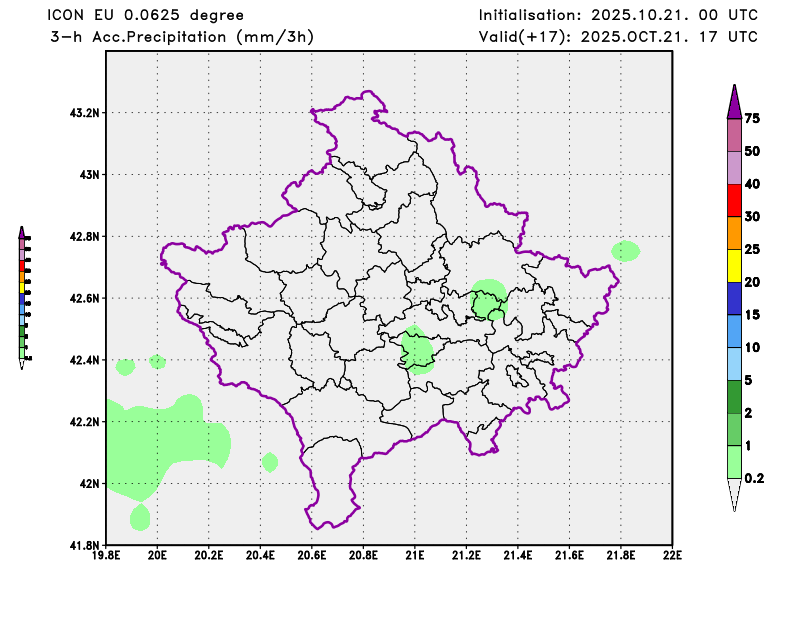Viewport: 800px width, 618px height.
Task: Click the purple arrow atop the color legend
Action: pos(733,102)
